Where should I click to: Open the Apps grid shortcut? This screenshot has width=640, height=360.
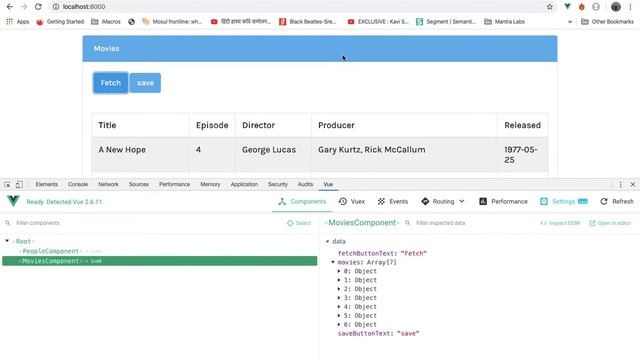tap(18, 22)
